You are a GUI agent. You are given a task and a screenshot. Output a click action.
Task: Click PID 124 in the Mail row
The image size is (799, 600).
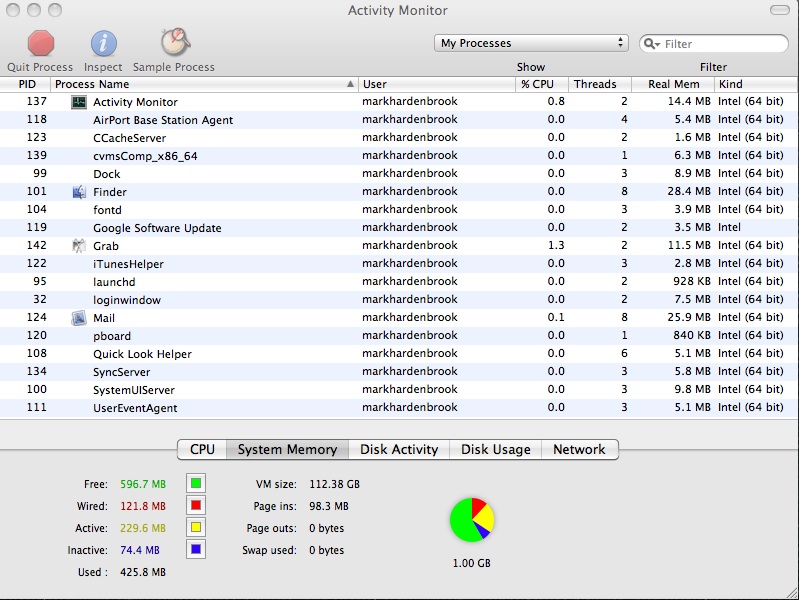tap(37, 318)
